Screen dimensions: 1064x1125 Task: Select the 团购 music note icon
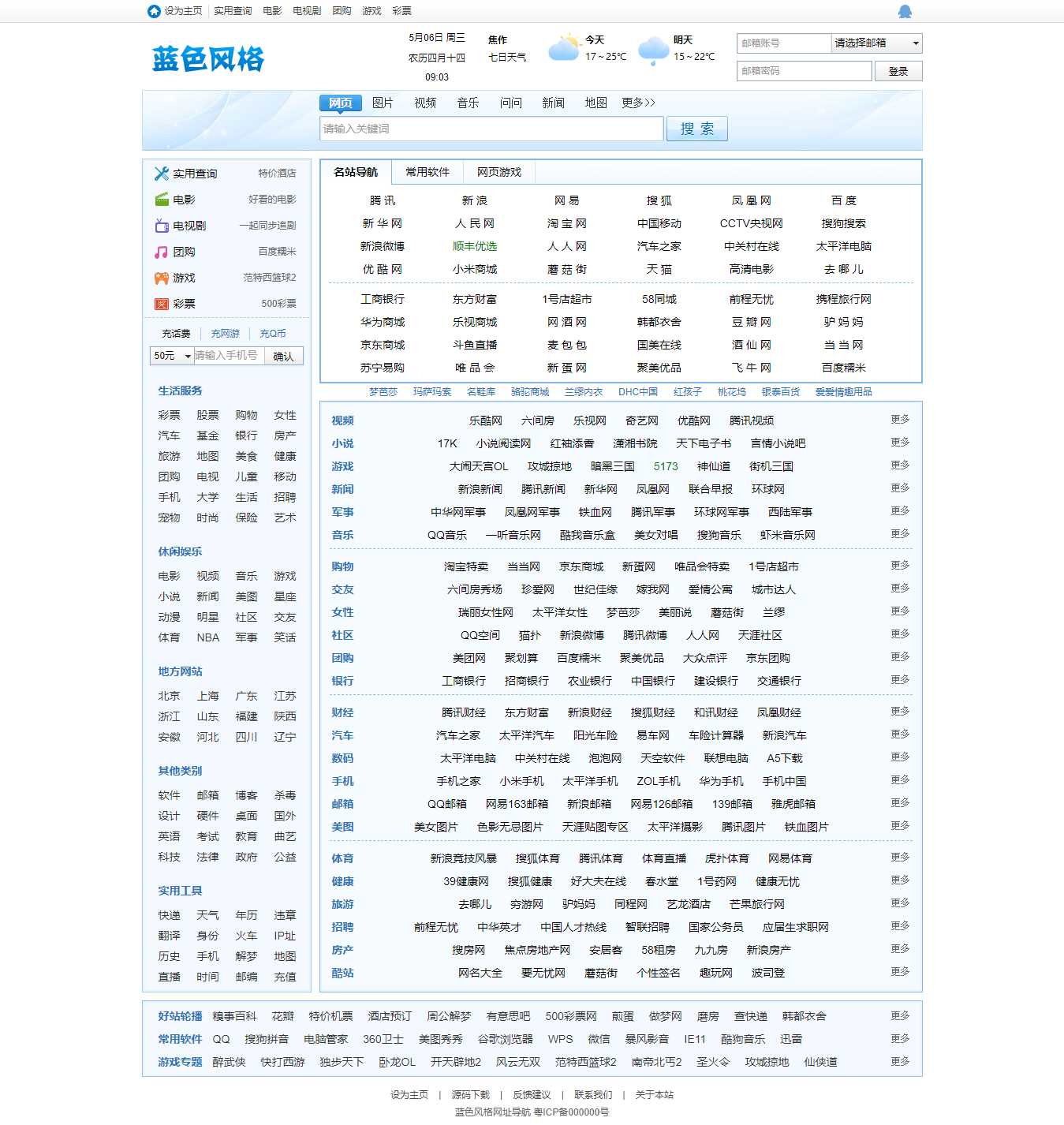tap(160, 252)
